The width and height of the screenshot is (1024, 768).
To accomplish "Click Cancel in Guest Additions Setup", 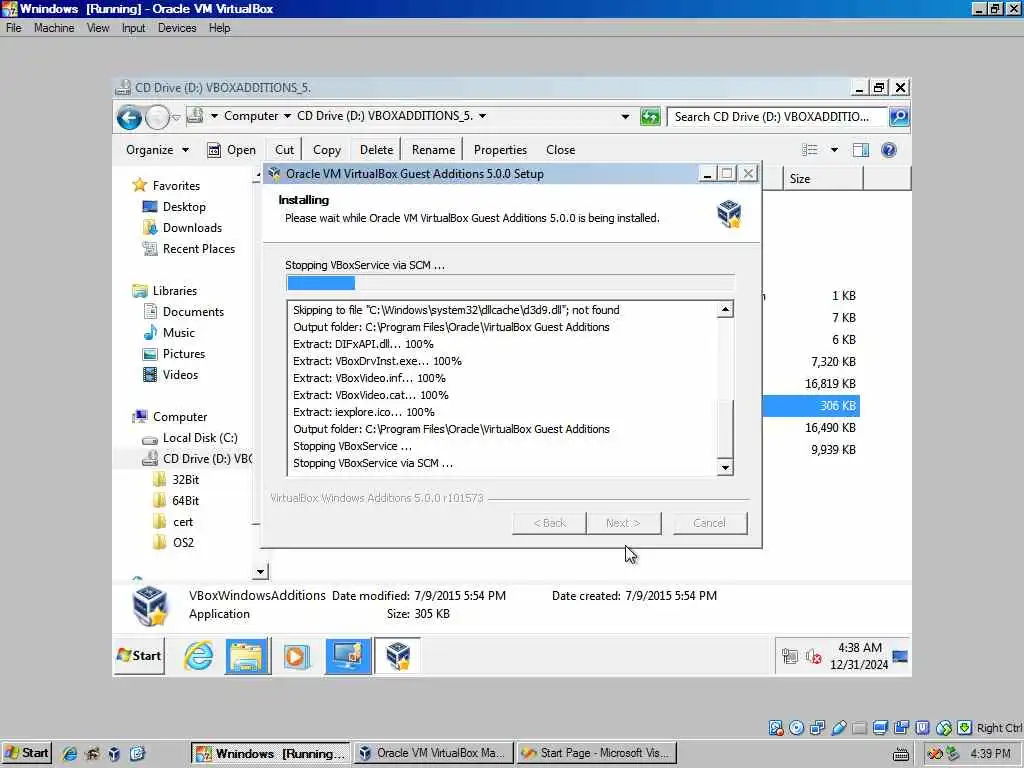I will click(x=710, y=523).
